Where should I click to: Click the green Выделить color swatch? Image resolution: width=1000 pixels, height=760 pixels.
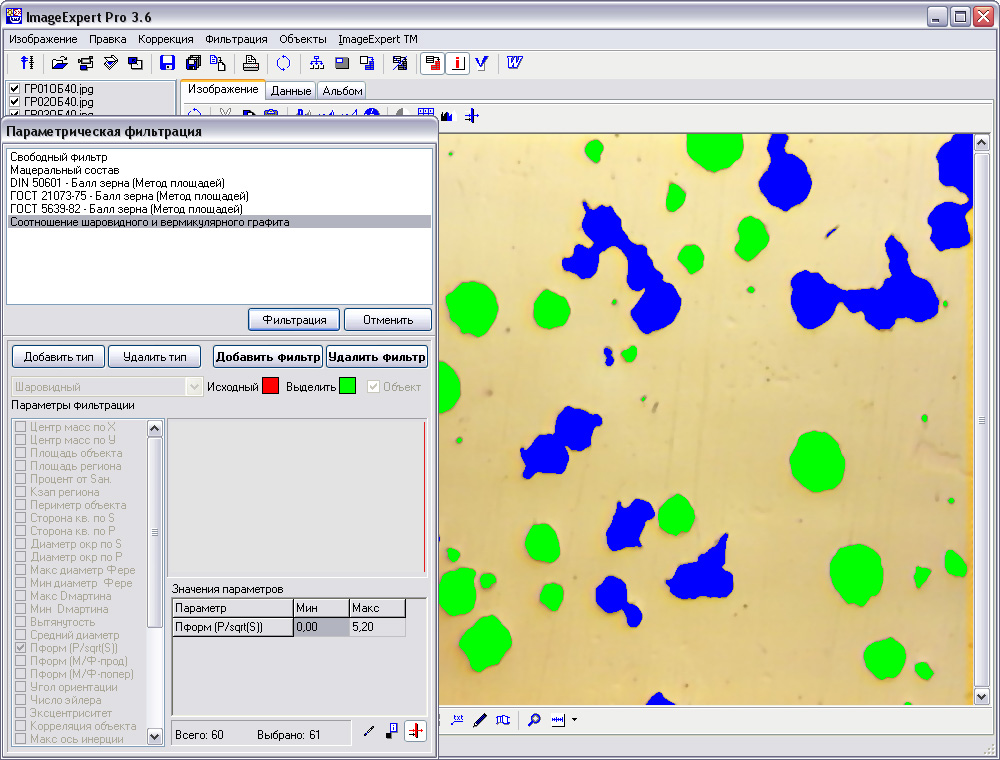pos(347,387)
